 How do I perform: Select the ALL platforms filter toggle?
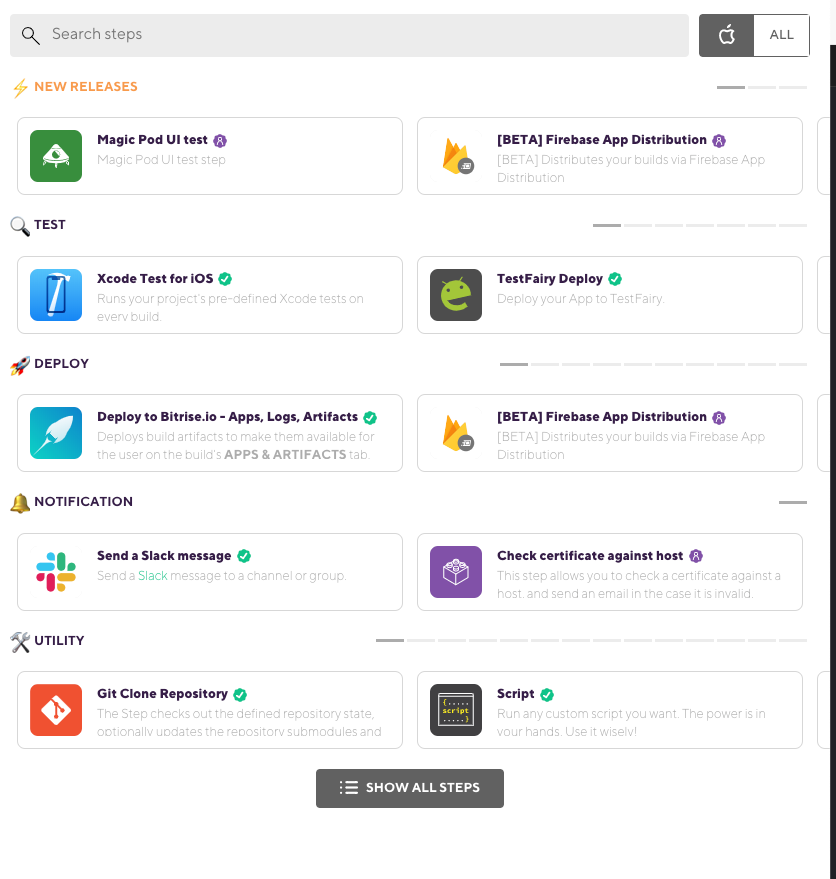coord(782,35)
